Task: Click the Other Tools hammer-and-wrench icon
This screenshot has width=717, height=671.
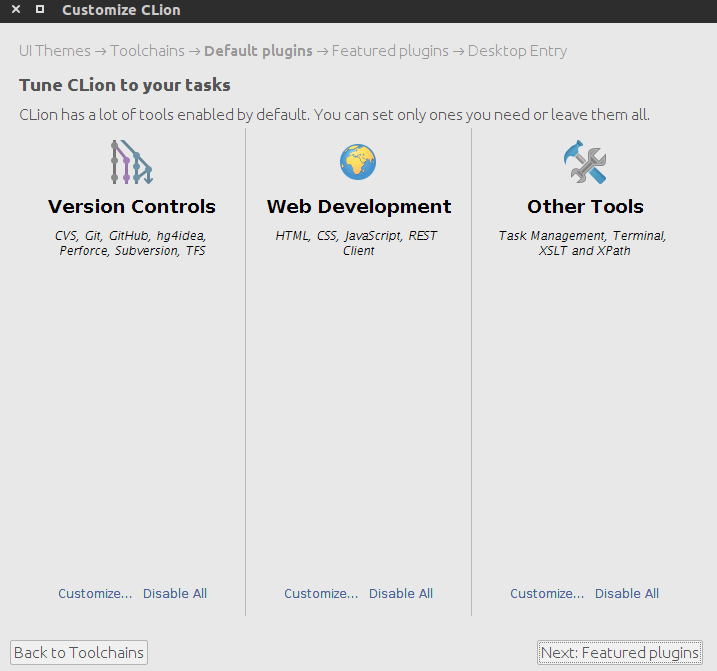Action: pyautogui.click(x=585, y=162)
